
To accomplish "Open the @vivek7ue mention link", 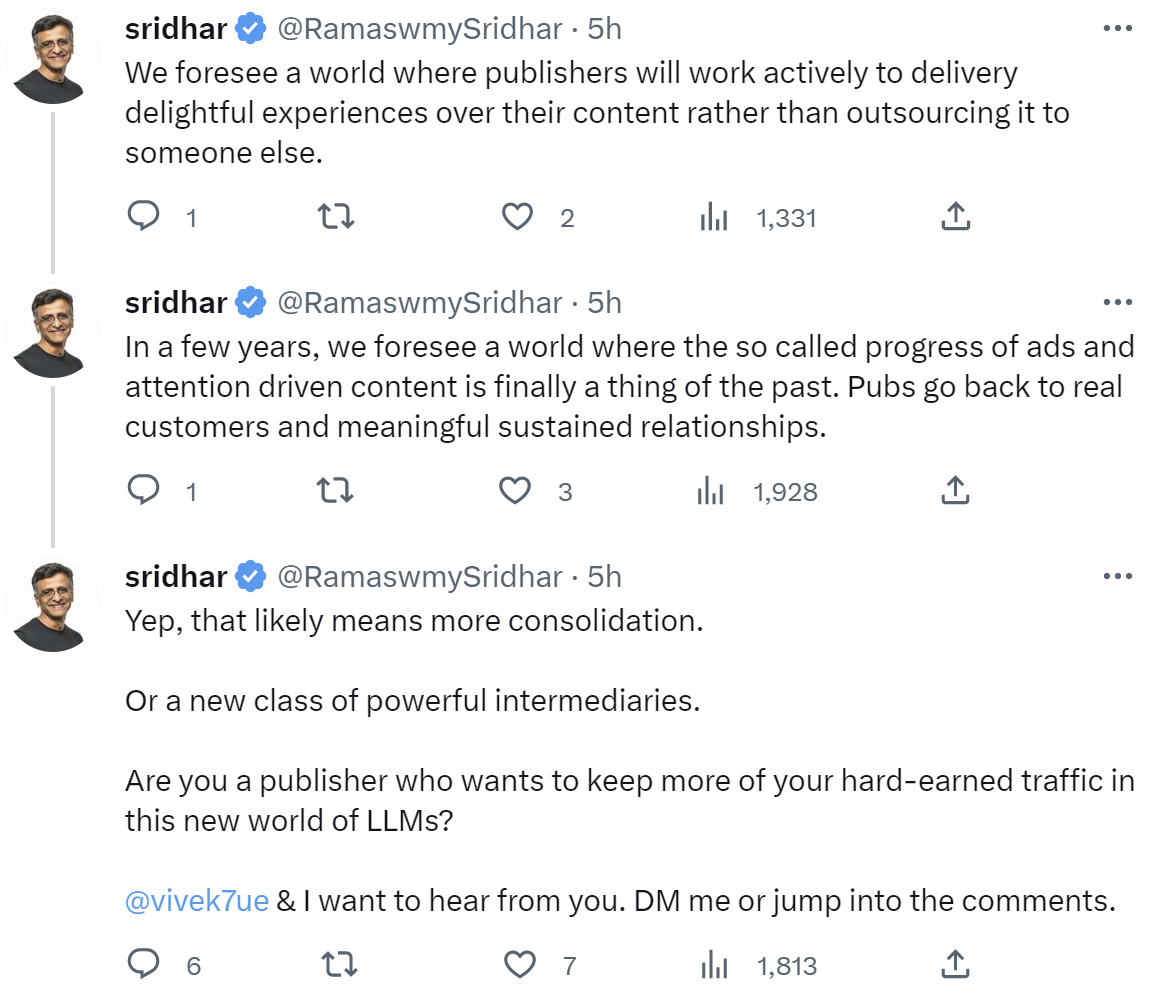I will 197,900.
